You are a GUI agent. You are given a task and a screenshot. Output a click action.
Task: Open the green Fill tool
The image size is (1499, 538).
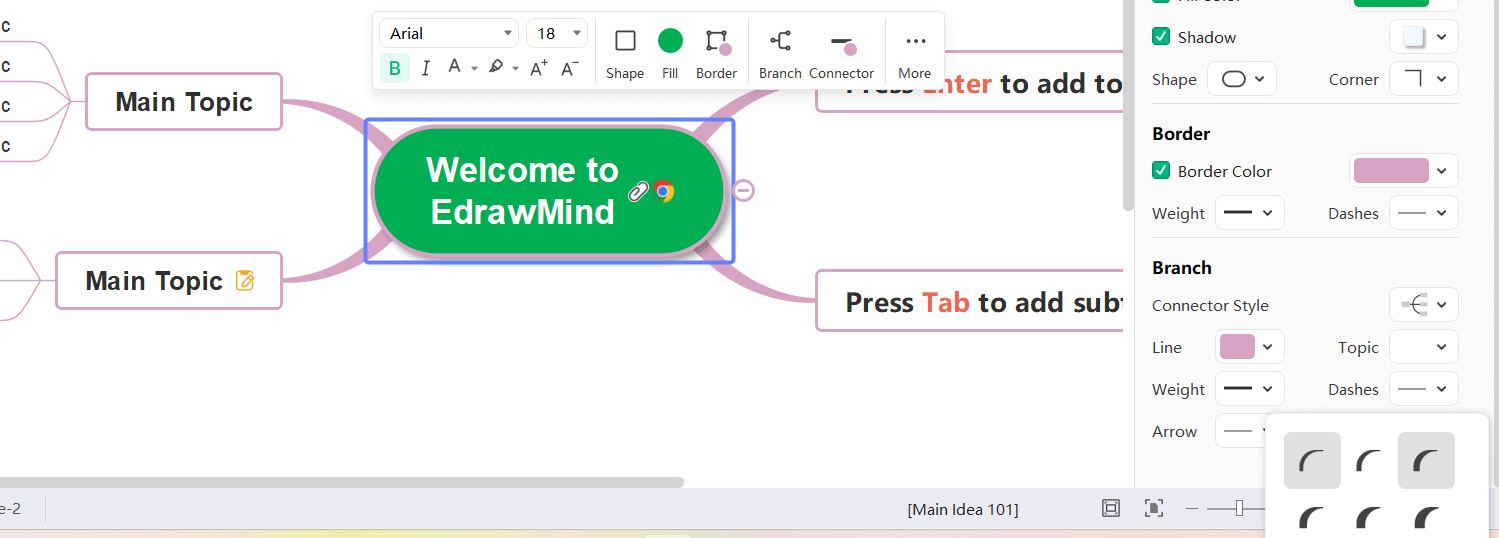670,53
